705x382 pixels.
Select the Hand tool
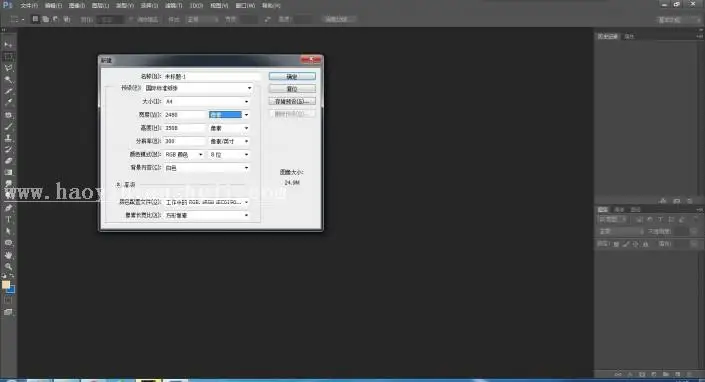[x=8, y=255]
